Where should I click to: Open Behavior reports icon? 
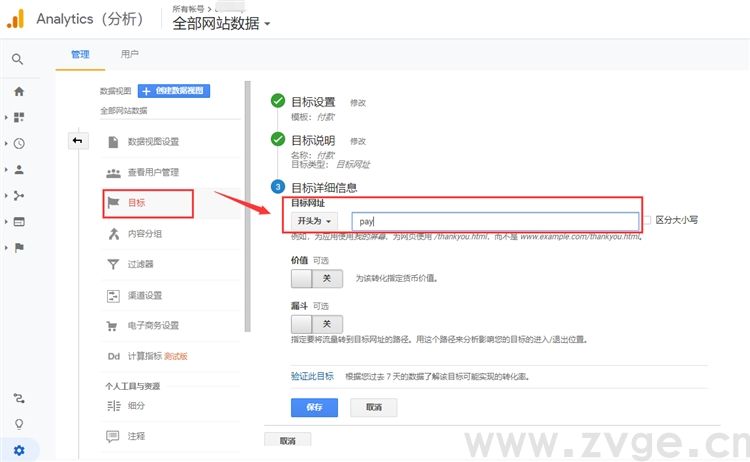point(19,221)
